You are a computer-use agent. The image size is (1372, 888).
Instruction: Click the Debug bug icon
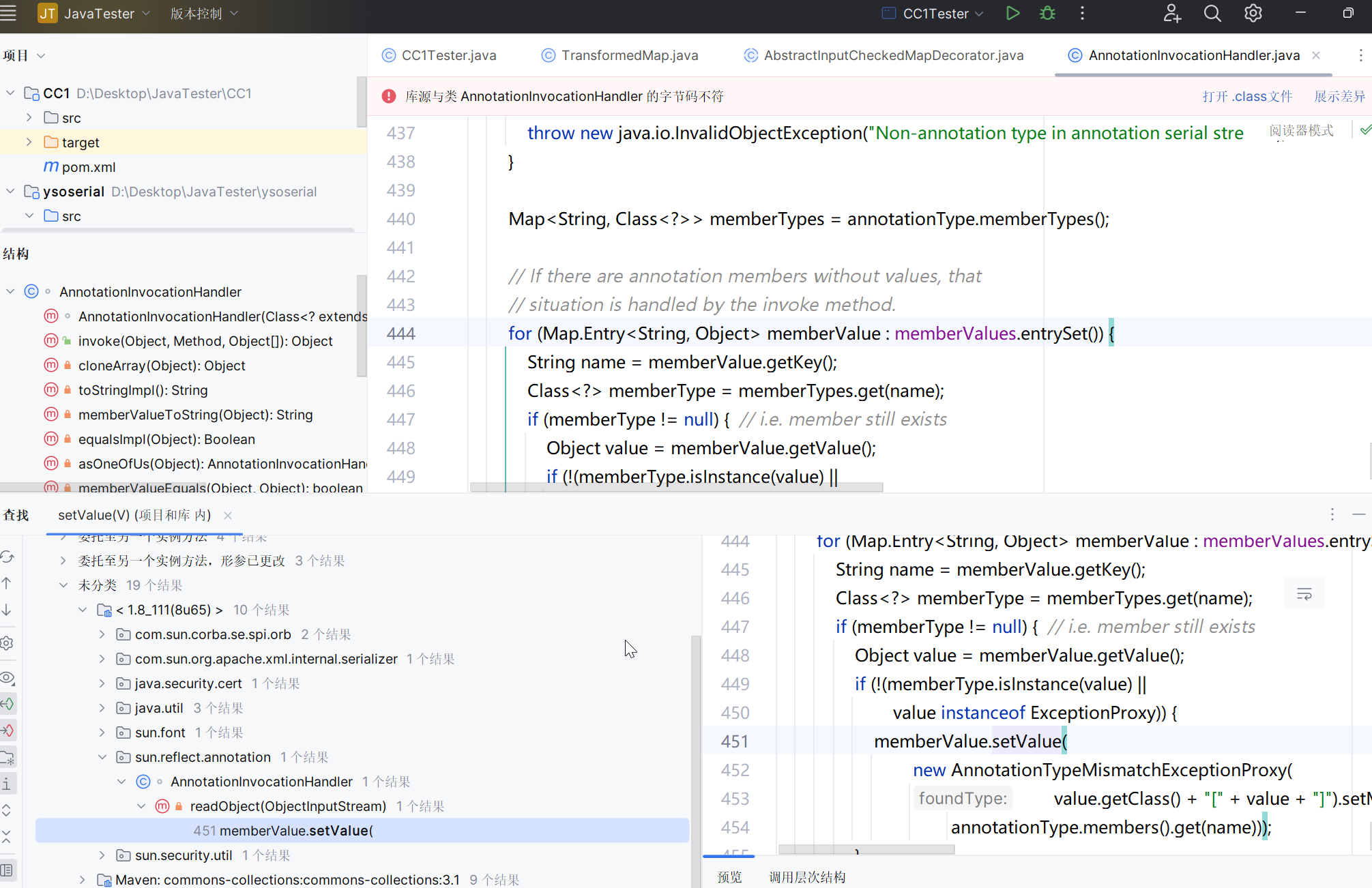(1047, 14)
